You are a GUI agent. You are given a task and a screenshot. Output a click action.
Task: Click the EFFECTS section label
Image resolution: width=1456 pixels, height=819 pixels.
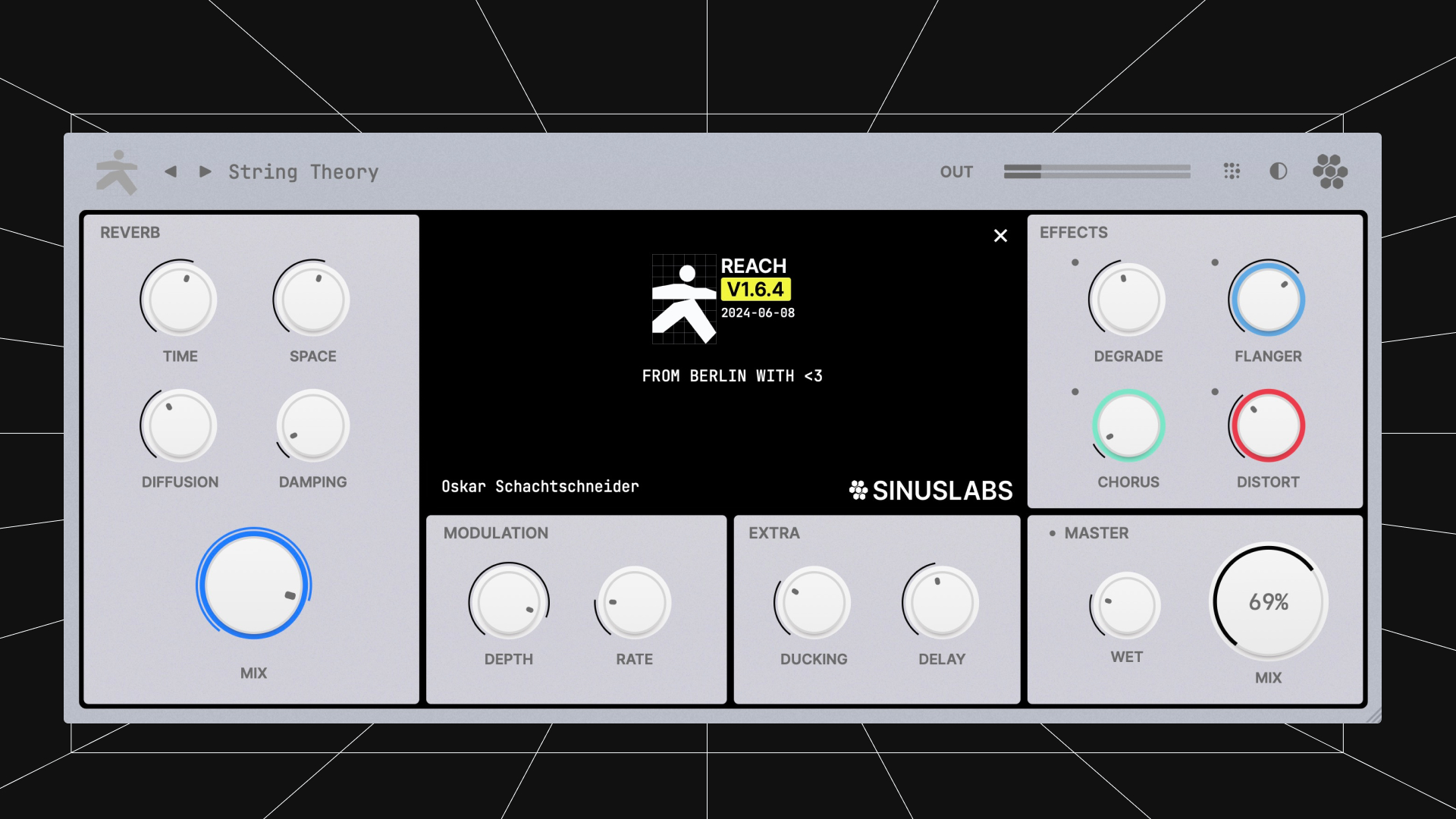coord(1073,233)
